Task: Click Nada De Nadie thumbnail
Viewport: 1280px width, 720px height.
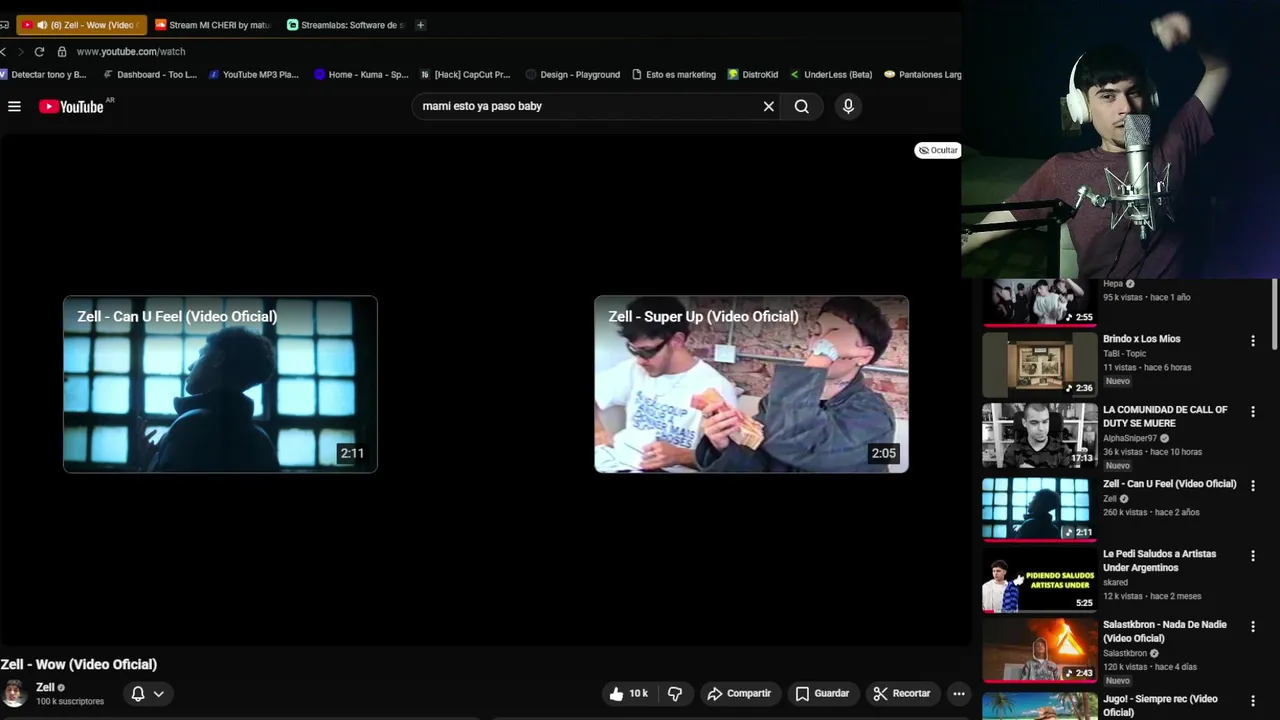Action: 1039,650
